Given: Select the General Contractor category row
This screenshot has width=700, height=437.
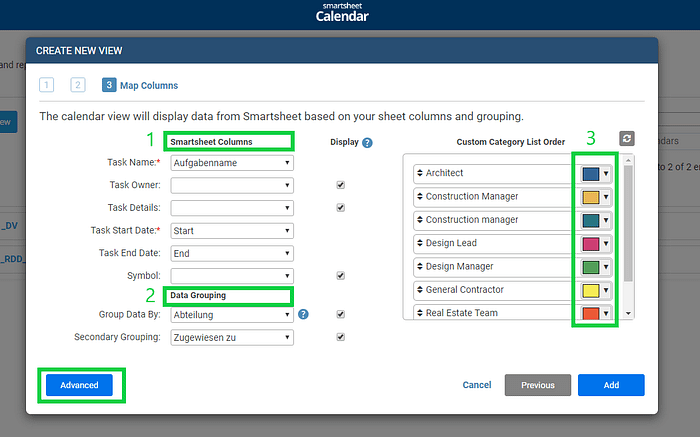Looking at the screenshot, I should click(x=512, y=290).
